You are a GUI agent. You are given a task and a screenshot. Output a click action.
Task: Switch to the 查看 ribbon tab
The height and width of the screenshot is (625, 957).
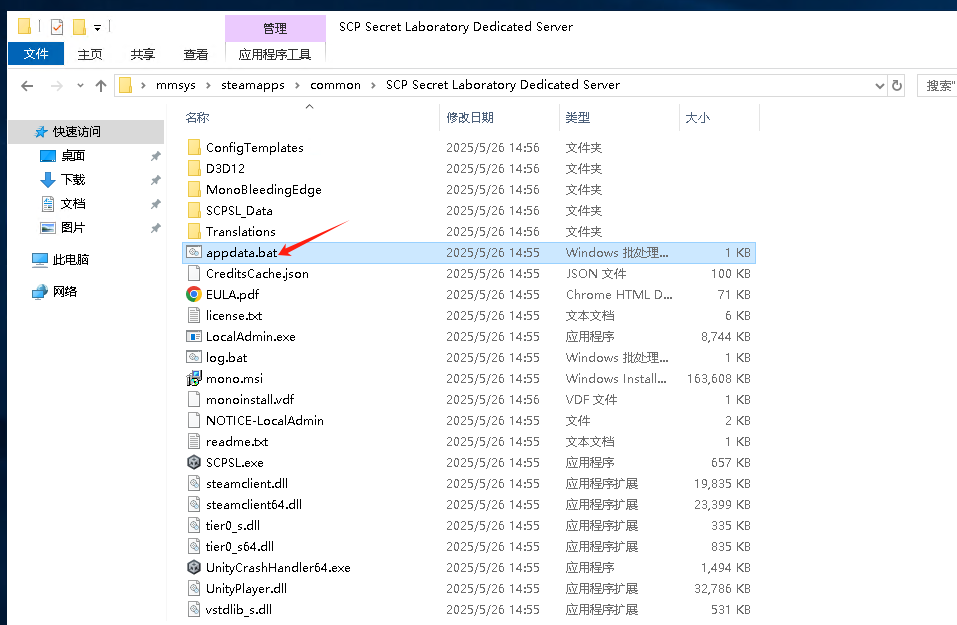click(196, 54)
